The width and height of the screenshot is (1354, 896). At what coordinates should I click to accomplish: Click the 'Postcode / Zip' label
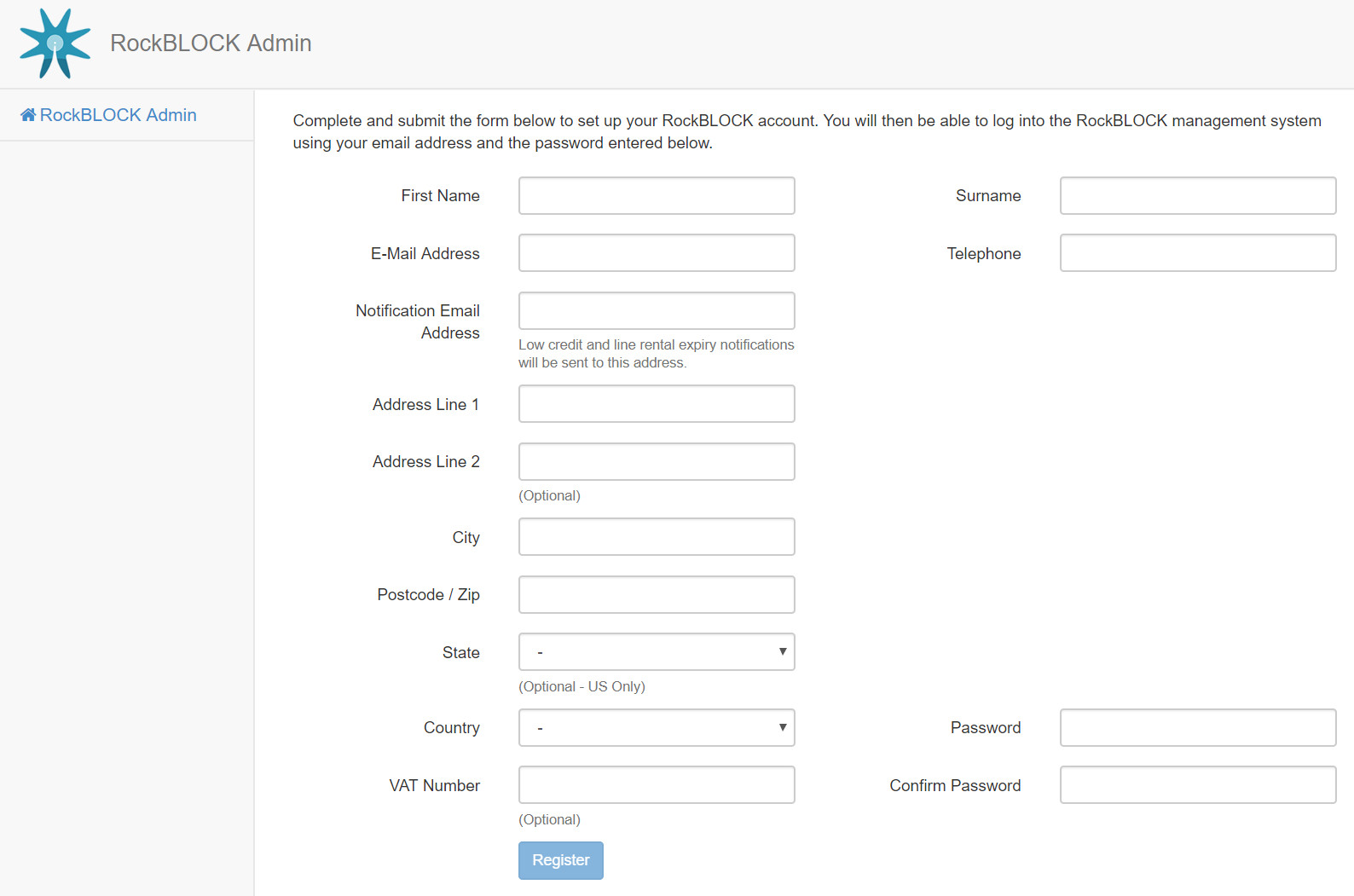pos(429,594)
